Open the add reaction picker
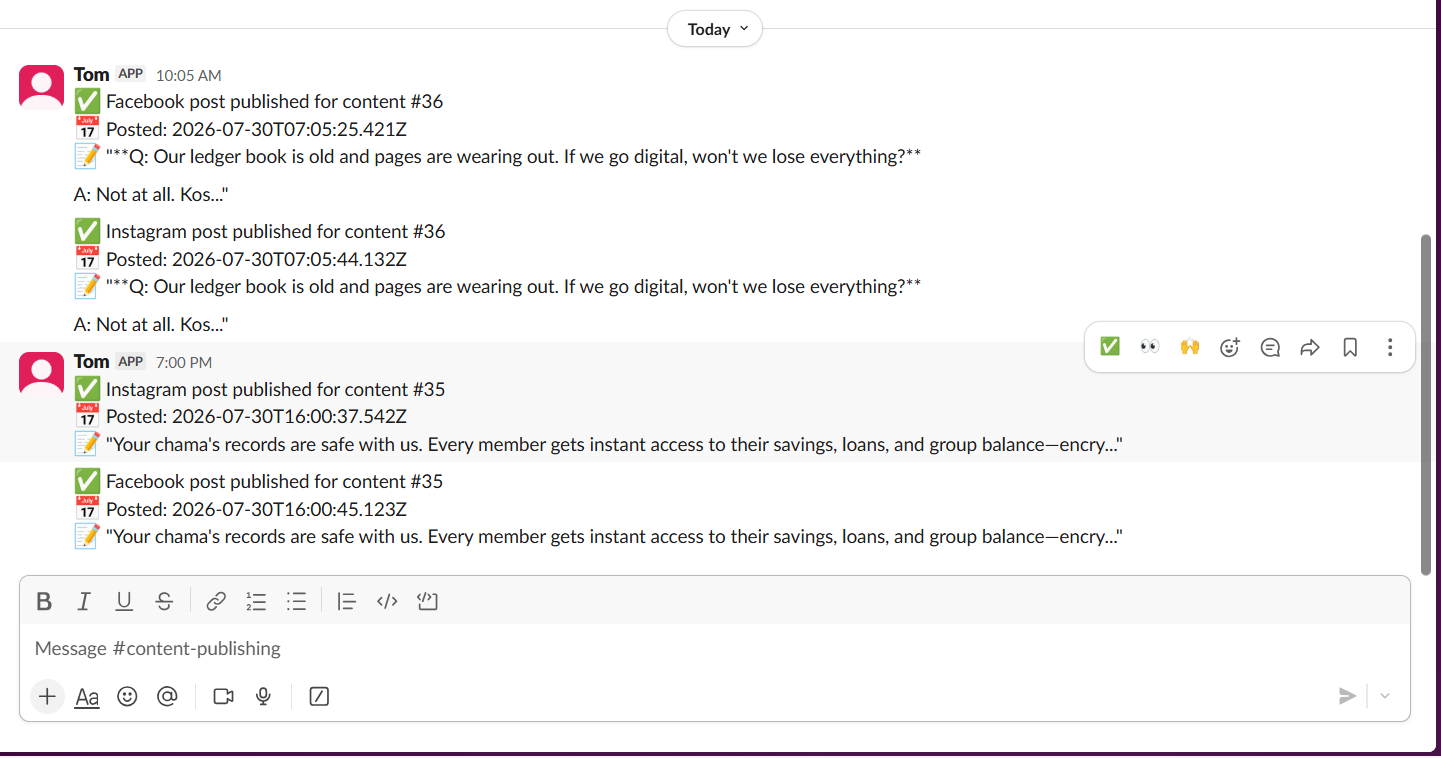The height and width of the screenshot is (758, 1441). pyautogui.click(x=1230, y=347)
